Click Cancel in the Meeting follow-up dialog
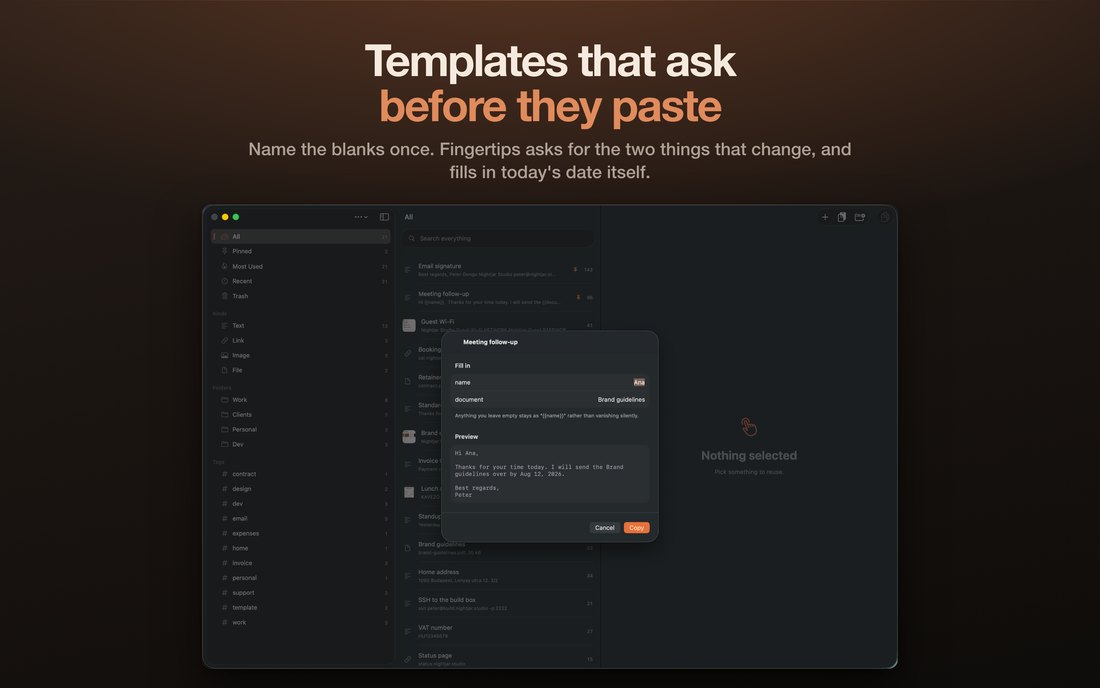The height and width of the screenshot is (688, 1100). tap(604, 527)
